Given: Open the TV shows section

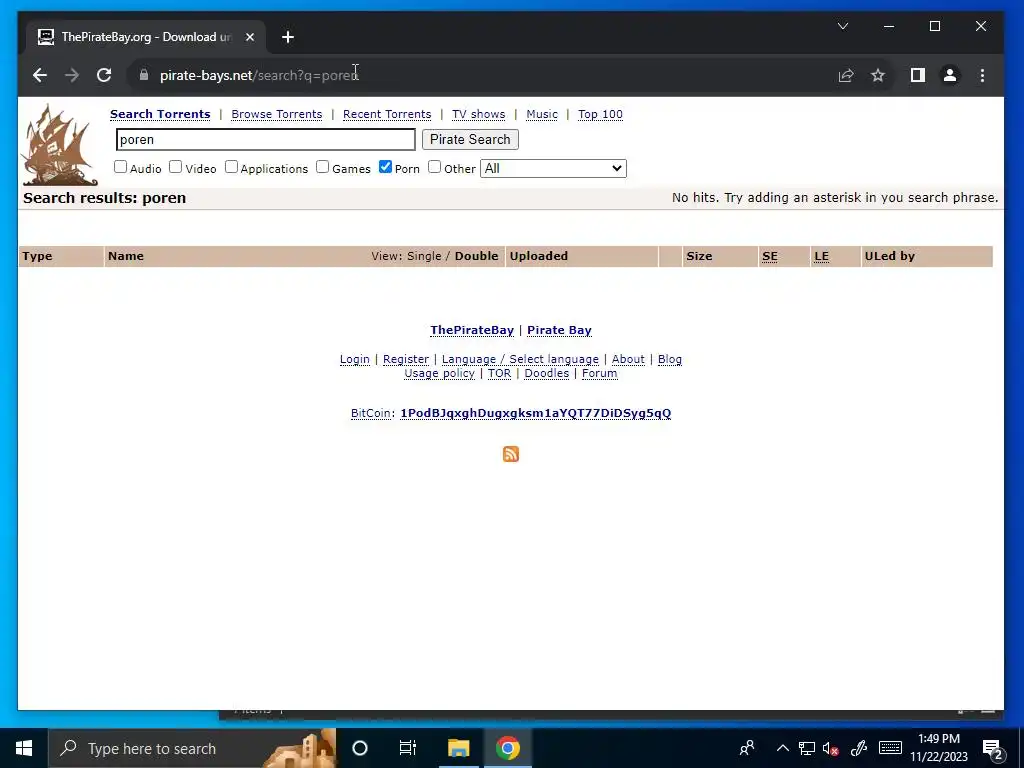Looking at the screenshot, I should 479,114.
